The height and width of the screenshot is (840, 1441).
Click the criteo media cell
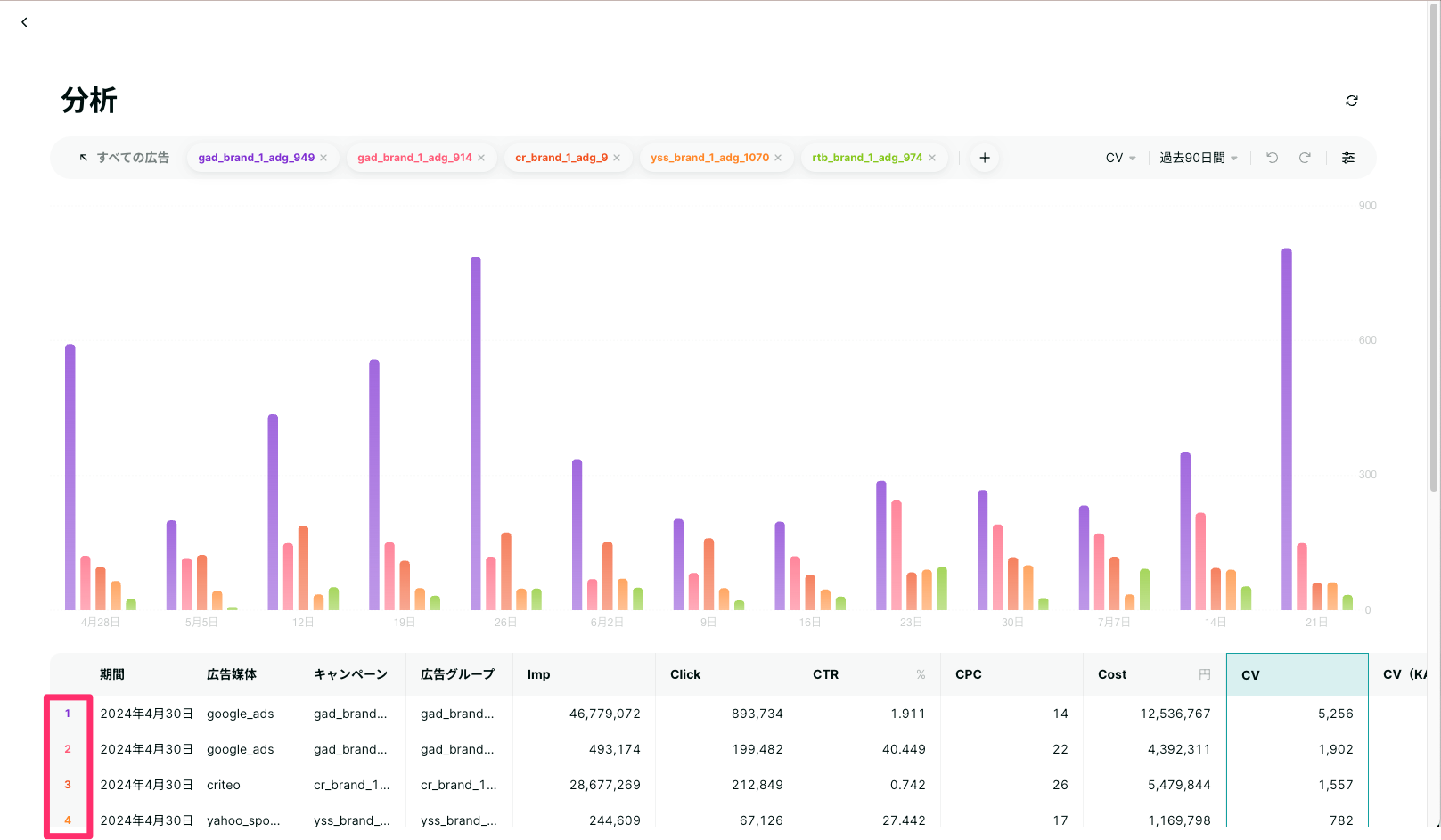click(224, 785)
